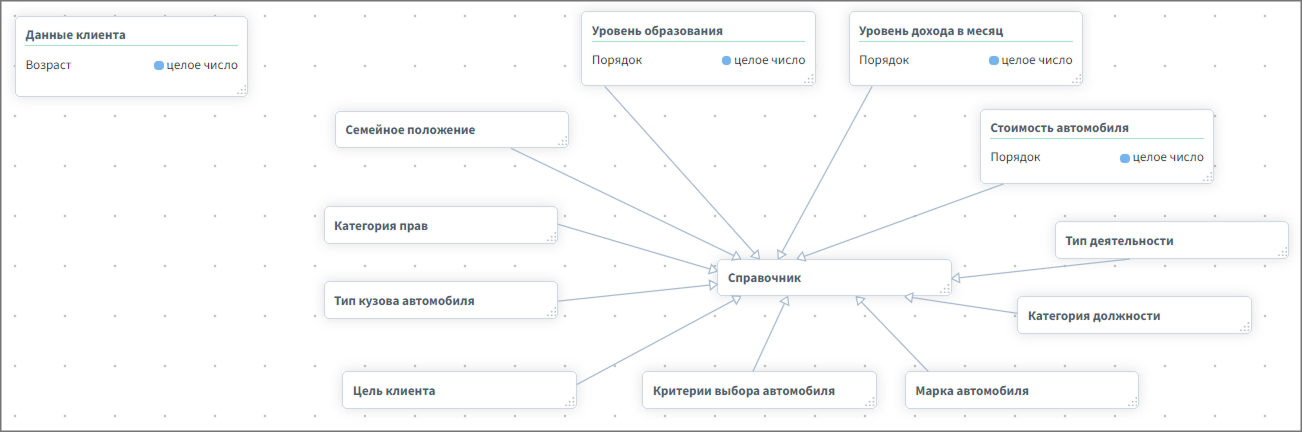This screenshot has width=1302, height=432.
Task: Click the Данные клиента node title
Action: tap(76, 35)
